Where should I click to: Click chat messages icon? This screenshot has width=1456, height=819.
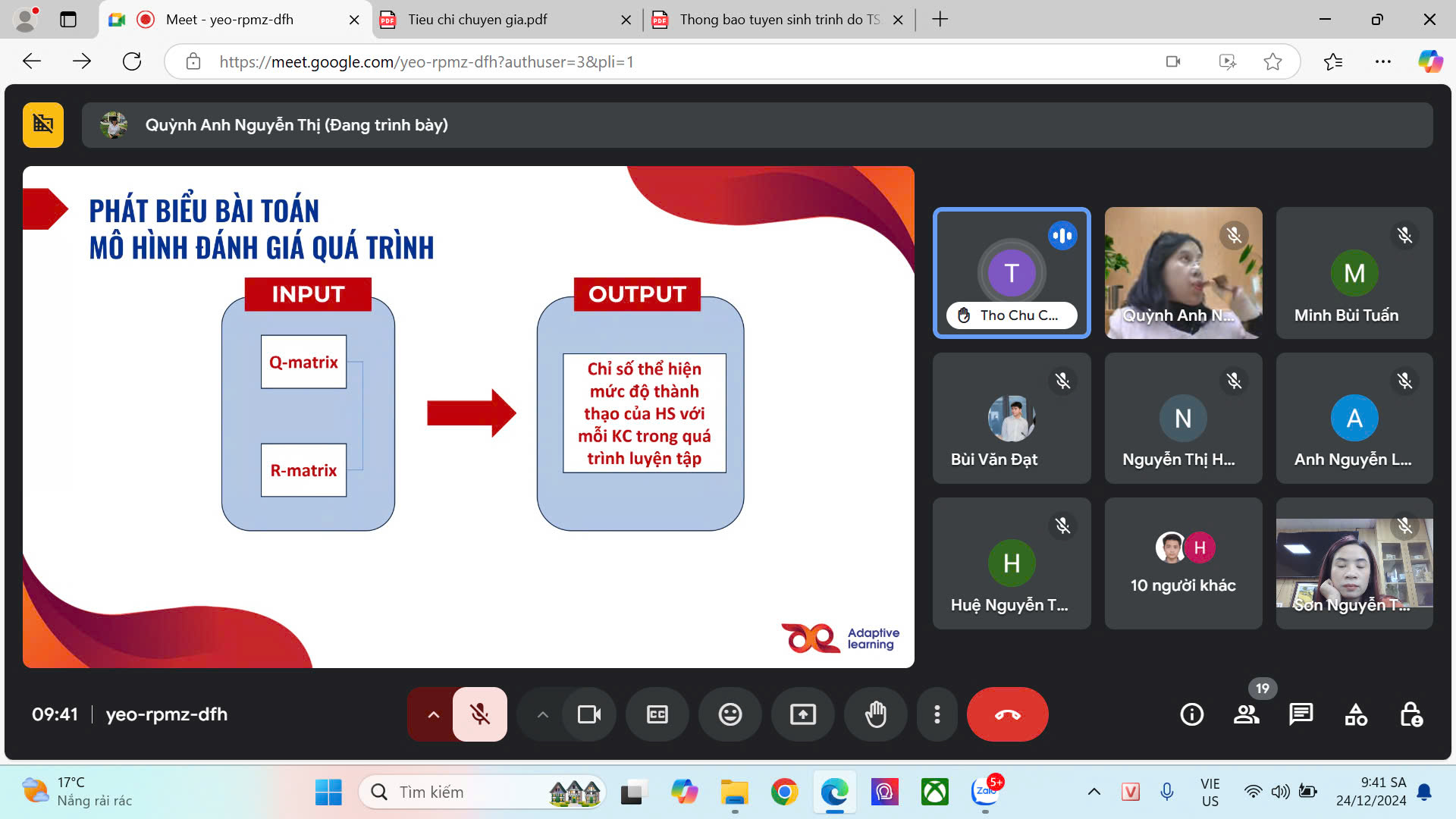click(x=1300, y=714)
